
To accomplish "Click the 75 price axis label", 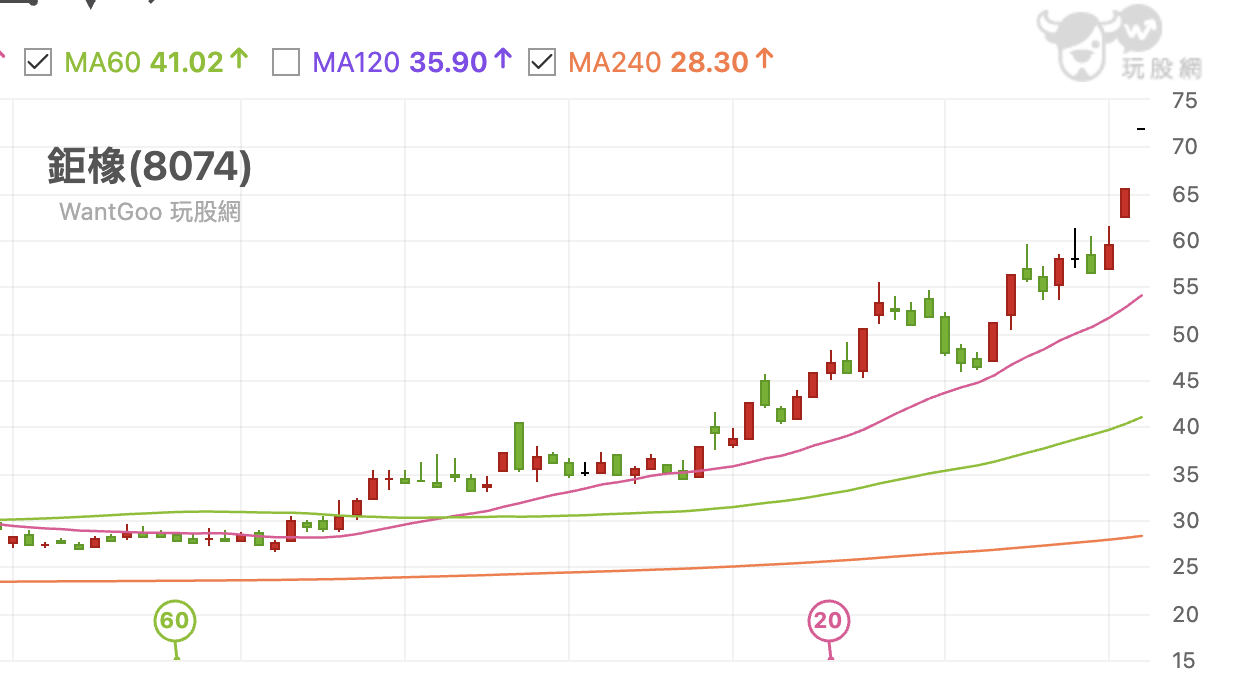I will pyautogui.click(x=1184, y=100).
